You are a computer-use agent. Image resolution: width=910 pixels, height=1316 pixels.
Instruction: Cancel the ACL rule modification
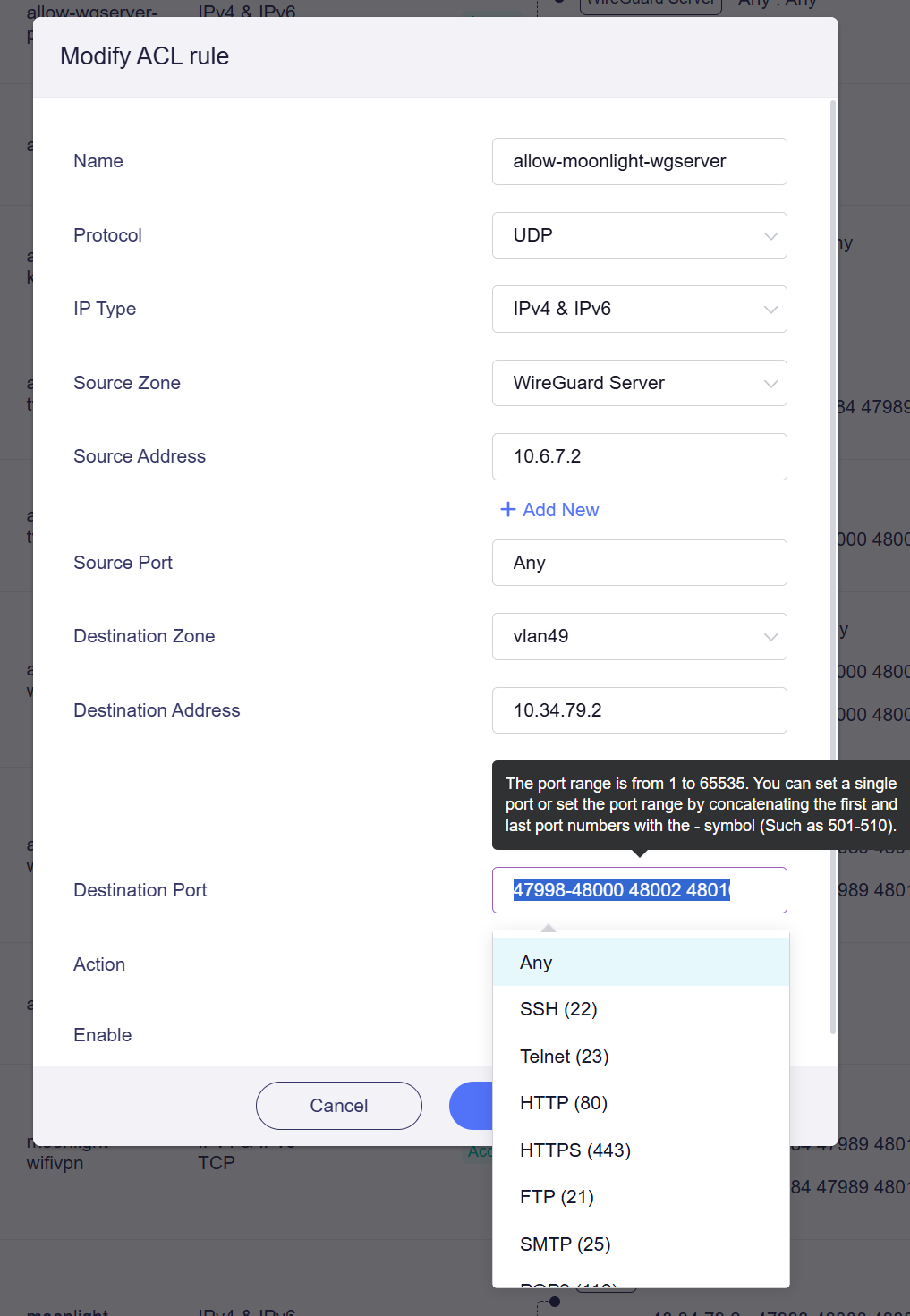click(x=339, y=1106)
